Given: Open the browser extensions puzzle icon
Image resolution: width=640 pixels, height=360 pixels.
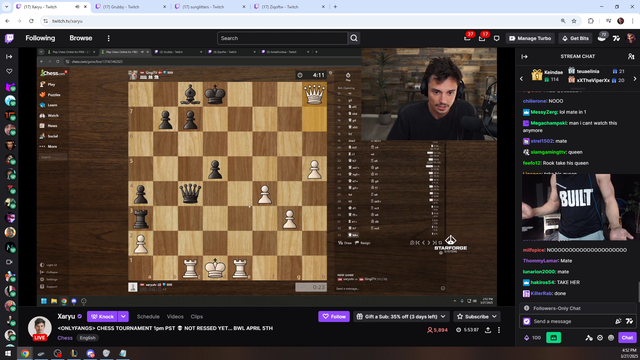Looking at the screenshot, I should [591, 21].
